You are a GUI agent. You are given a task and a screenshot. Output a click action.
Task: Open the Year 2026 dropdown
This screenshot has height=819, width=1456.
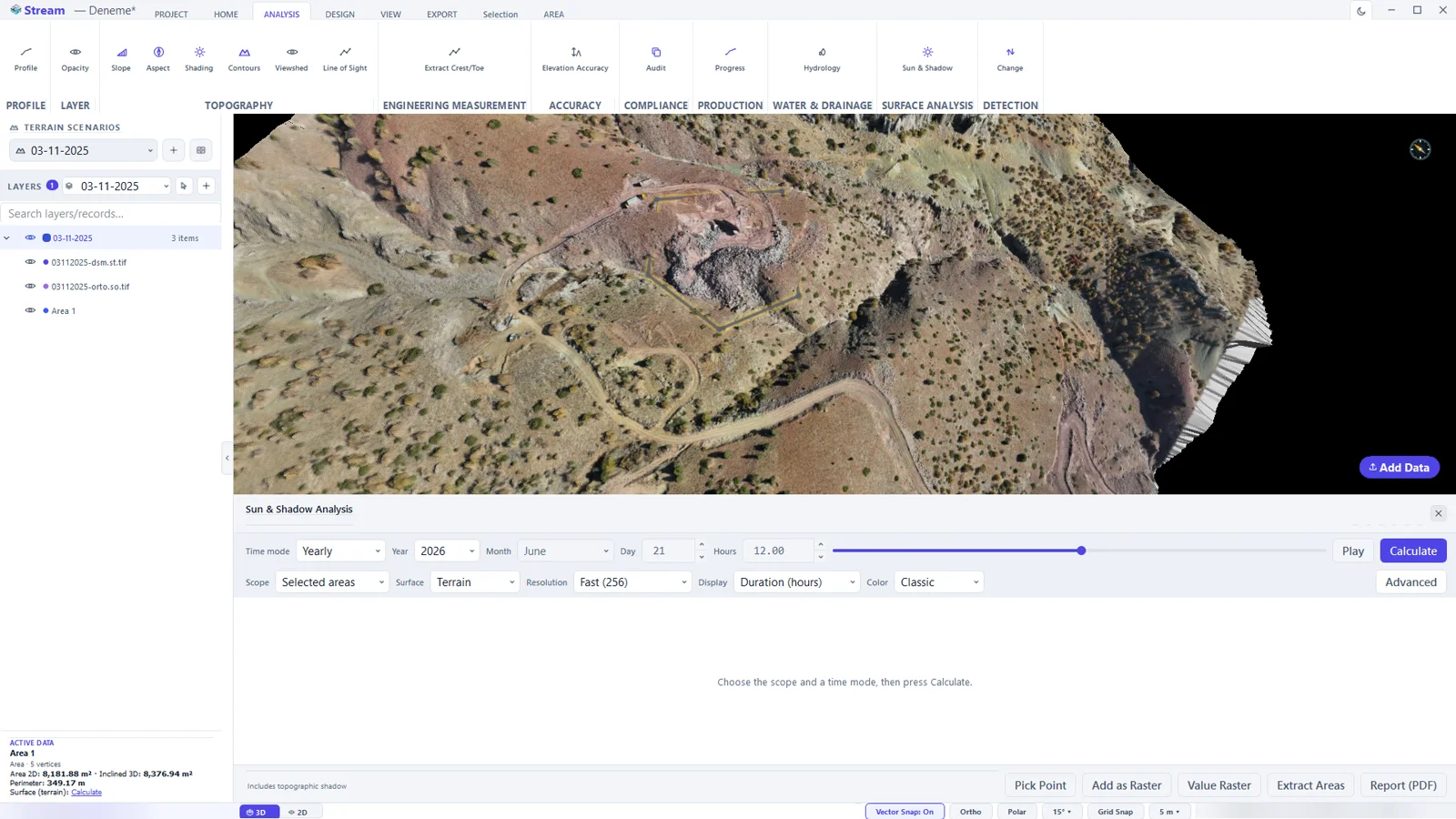(x=447, y=551)
